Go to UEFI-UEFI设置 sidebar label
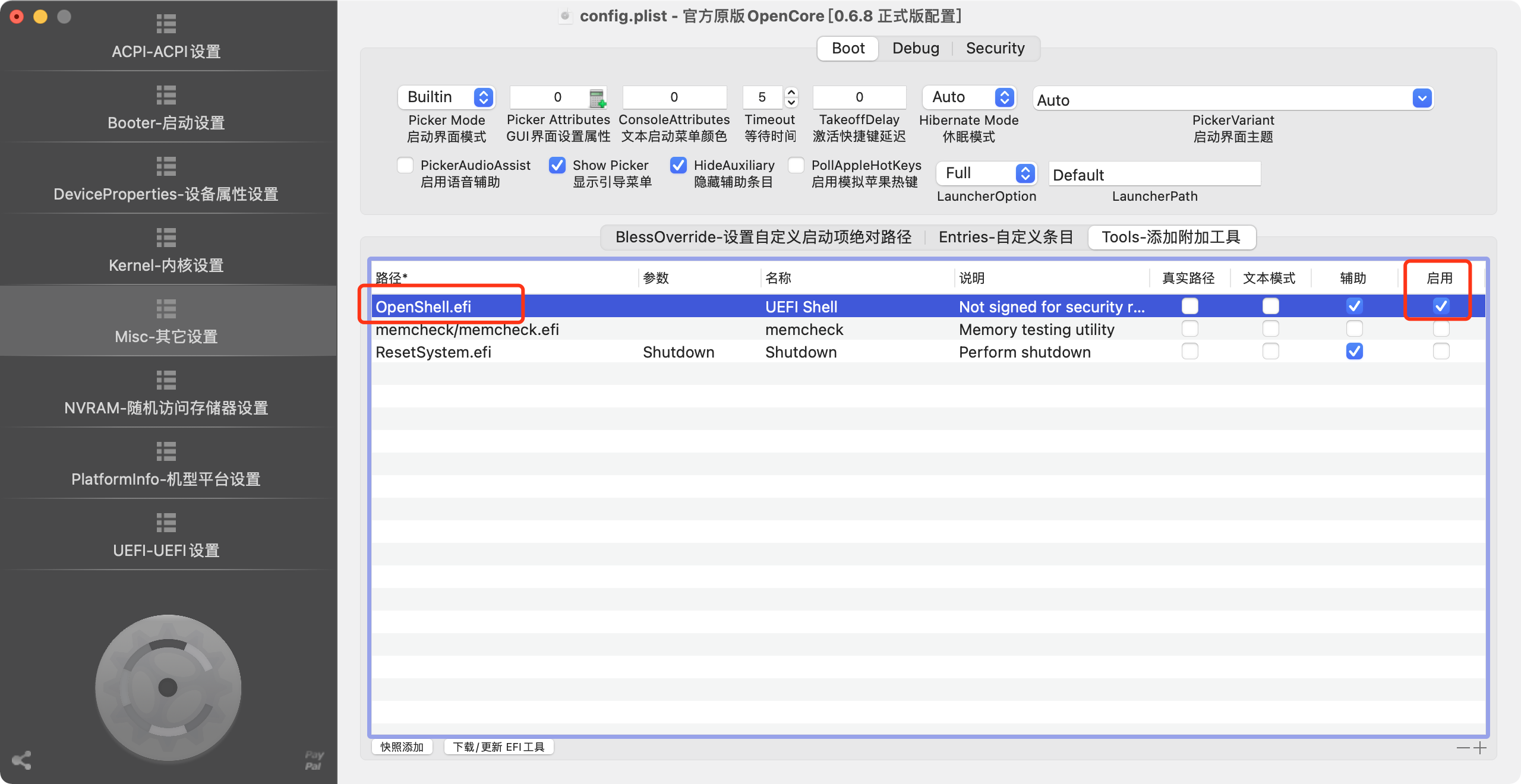Image resolution: width=1521 pixels, height=784 pixels. click(166, 551)
